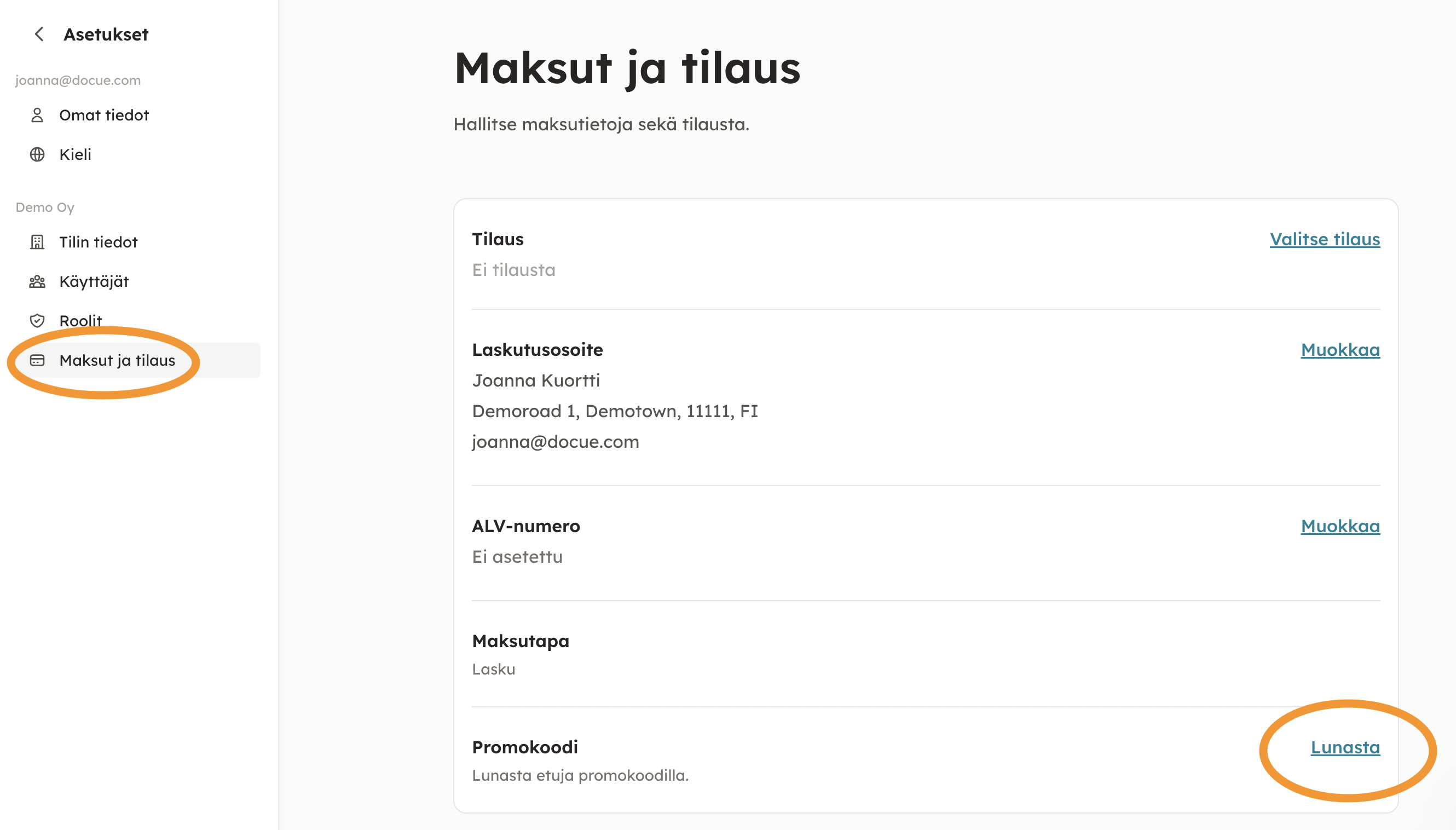
Task: Select Maksut ja tilaus menu item
Action: coord(117,360)
